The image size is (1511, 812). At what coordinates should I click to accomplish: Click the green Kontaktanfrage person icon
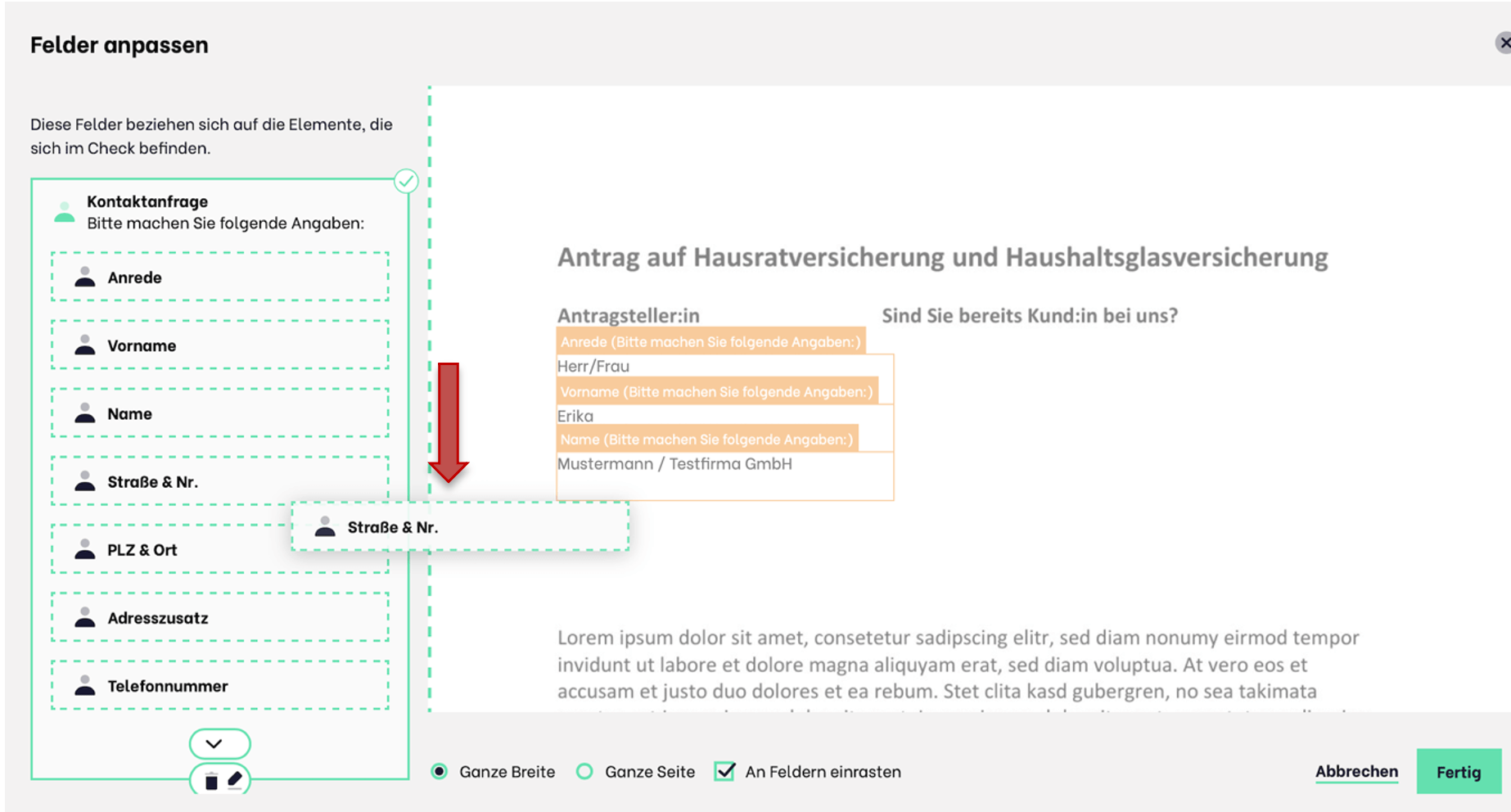[x=65, y=212]
